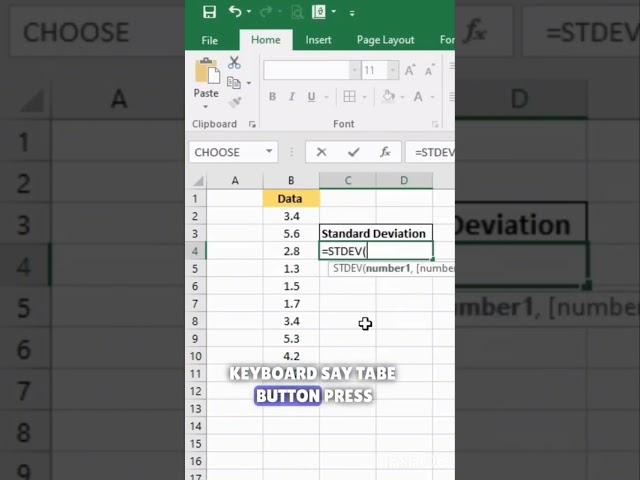Screen dimensions: 640x480
Task: Cancel the formula entry with X icon
Action: click(x=321, y=152)
